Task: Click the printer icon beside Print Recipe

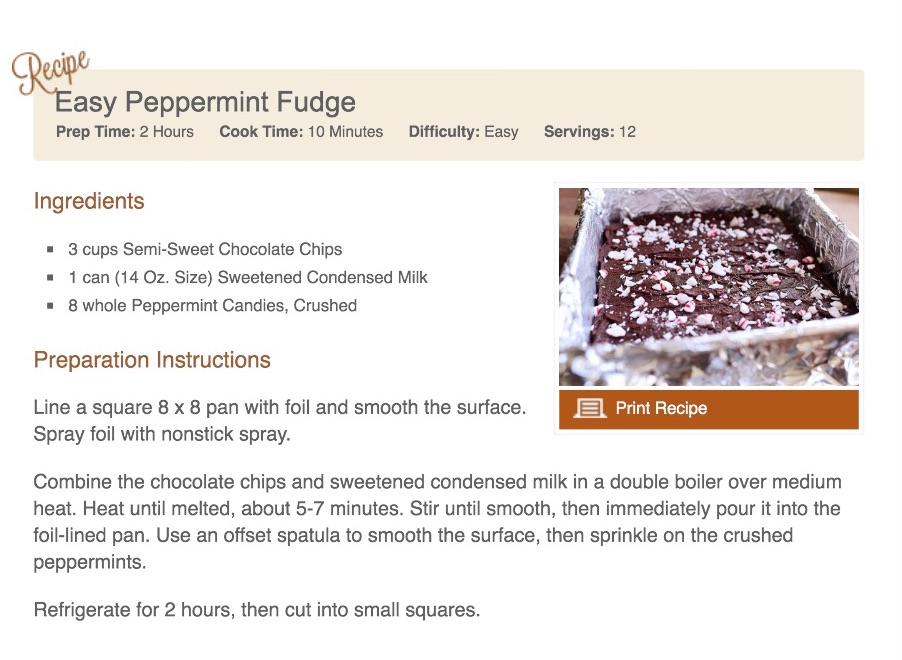Action: [590, 408]
